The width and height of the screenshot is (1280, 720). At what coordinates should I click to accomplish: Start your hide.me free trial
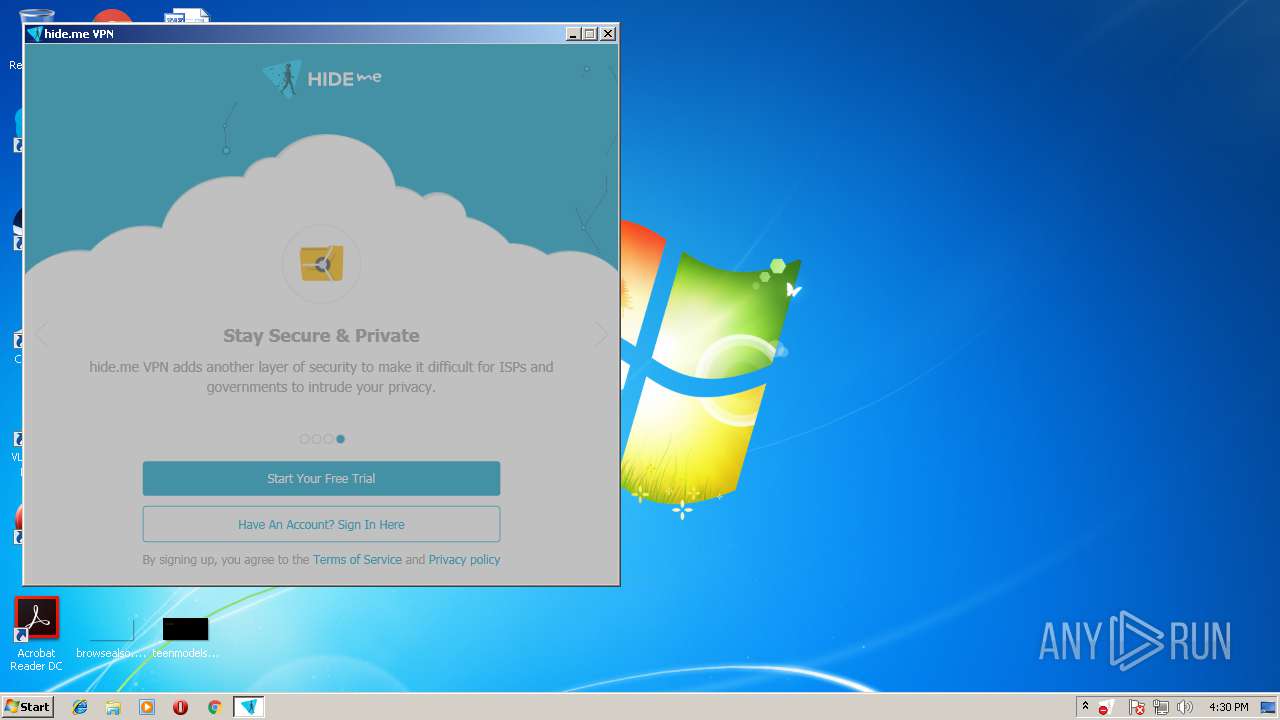tap(321, 478)
